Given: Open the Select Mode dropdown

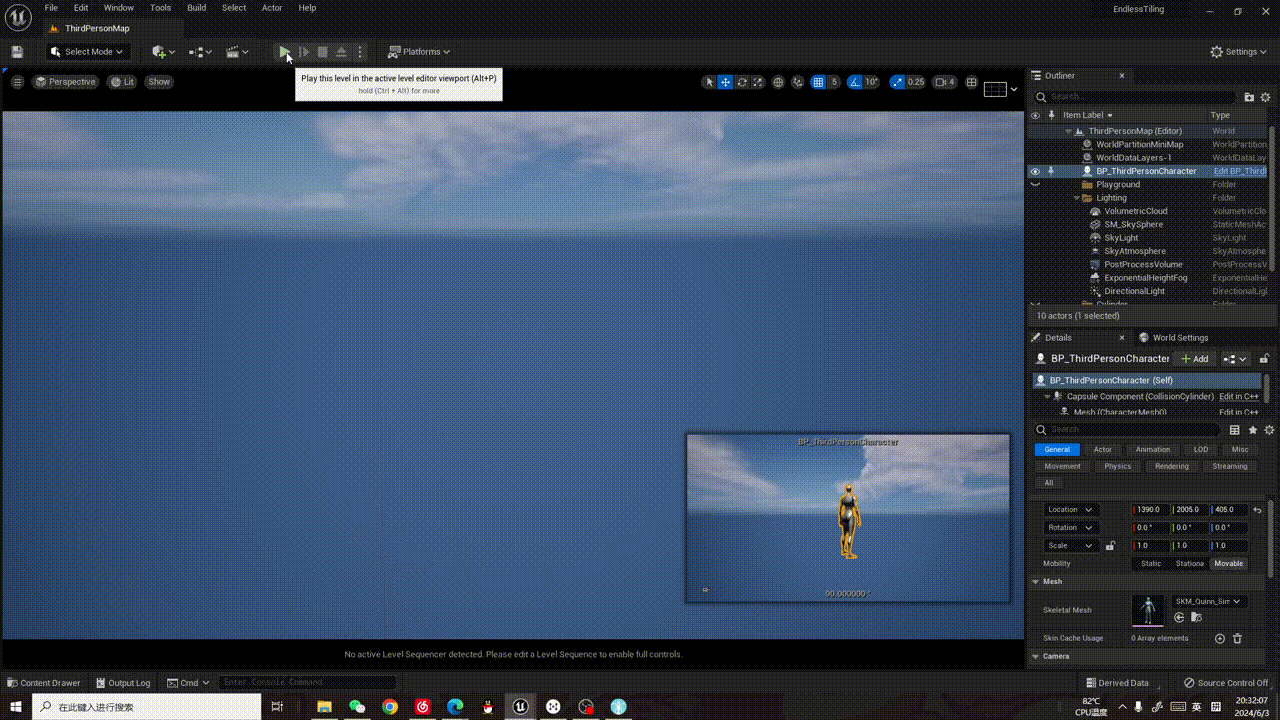Looking at the screenshot, I should click(x=88, y=52).
